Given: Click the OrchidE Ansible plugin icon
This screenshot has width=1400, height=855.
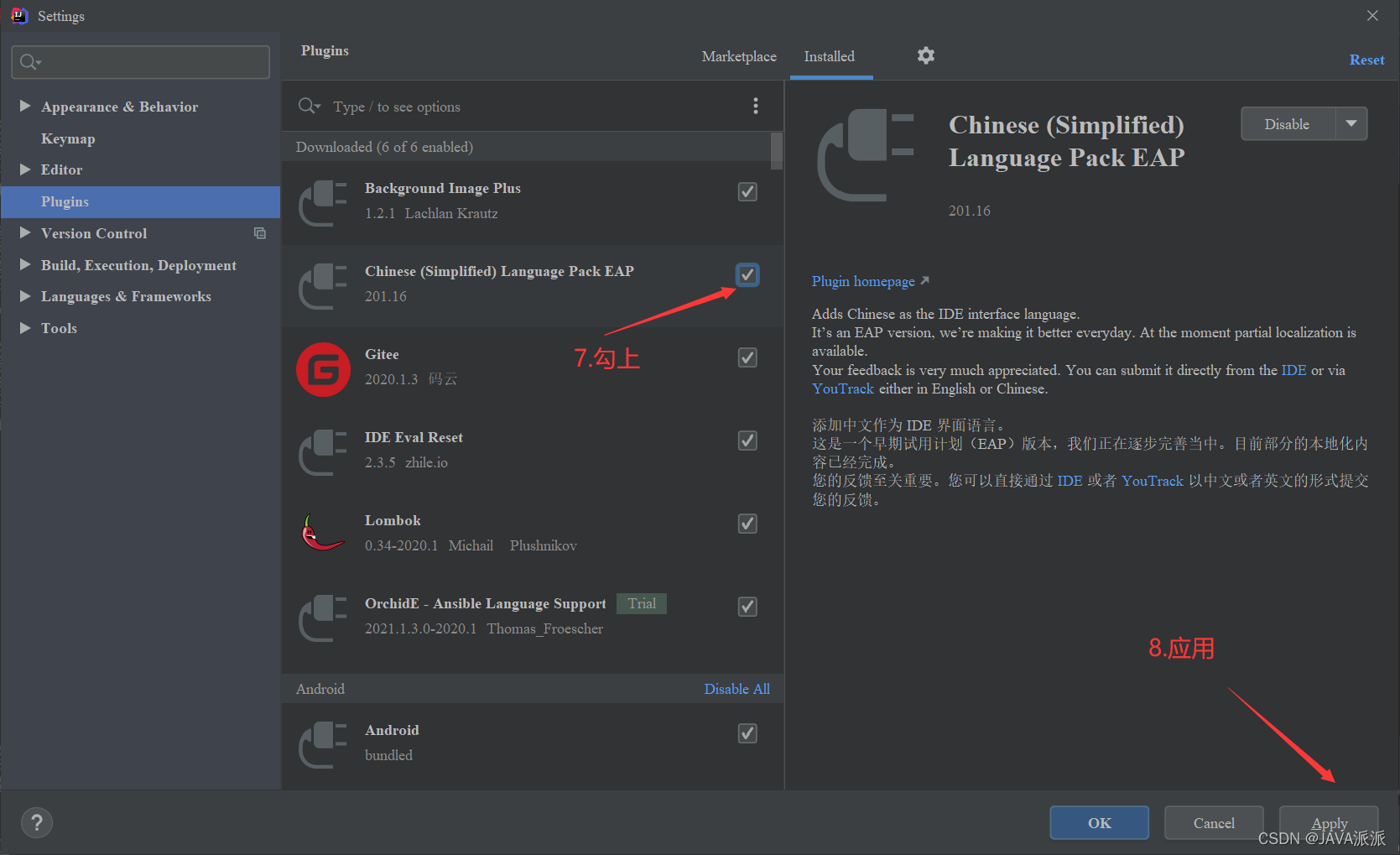Looking at the screenshot, I should pos(323,618).
